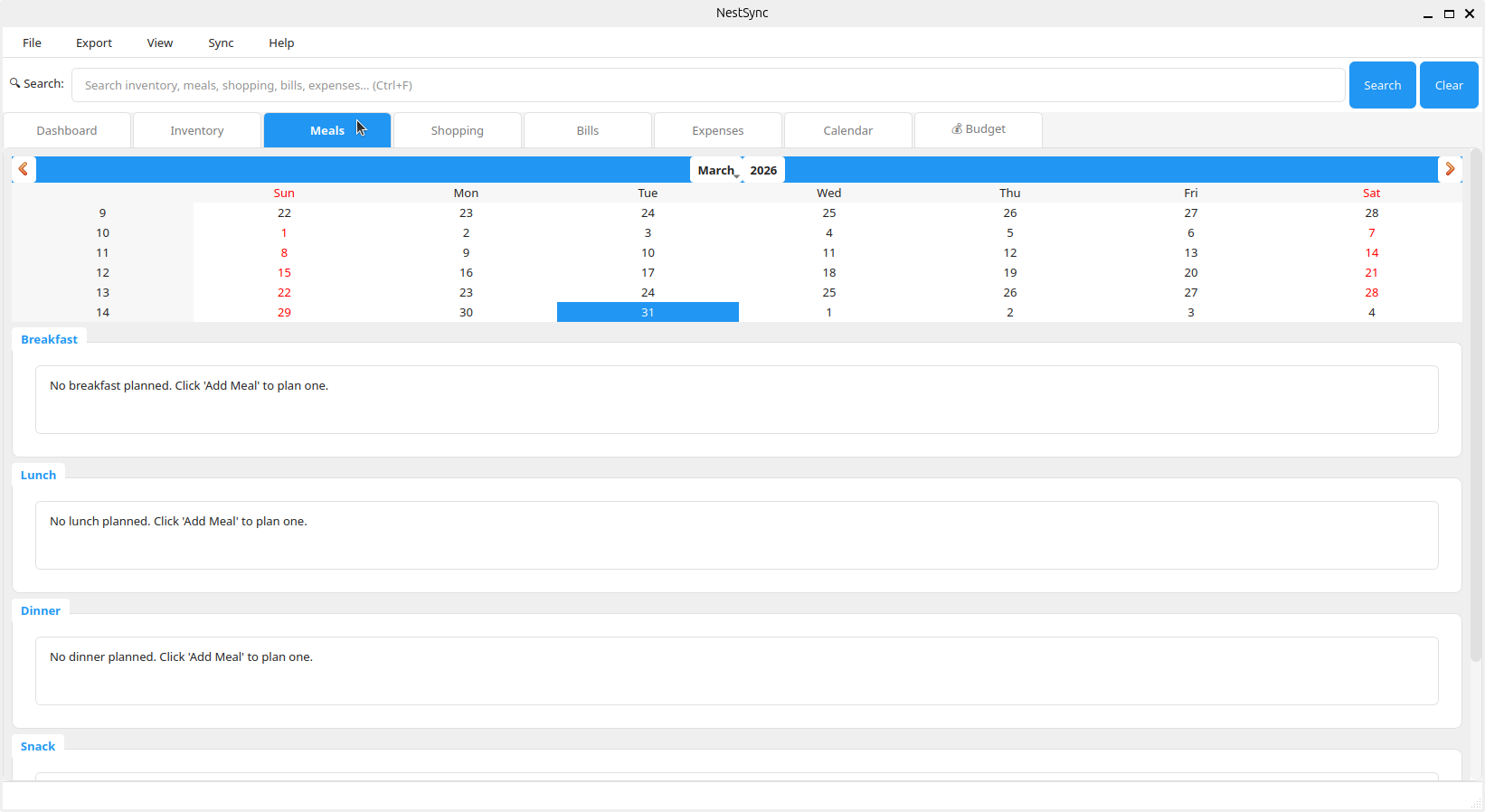The image size is (1485, 812).
Task: Click the Clear button
Action: [x=1449, y=85]
